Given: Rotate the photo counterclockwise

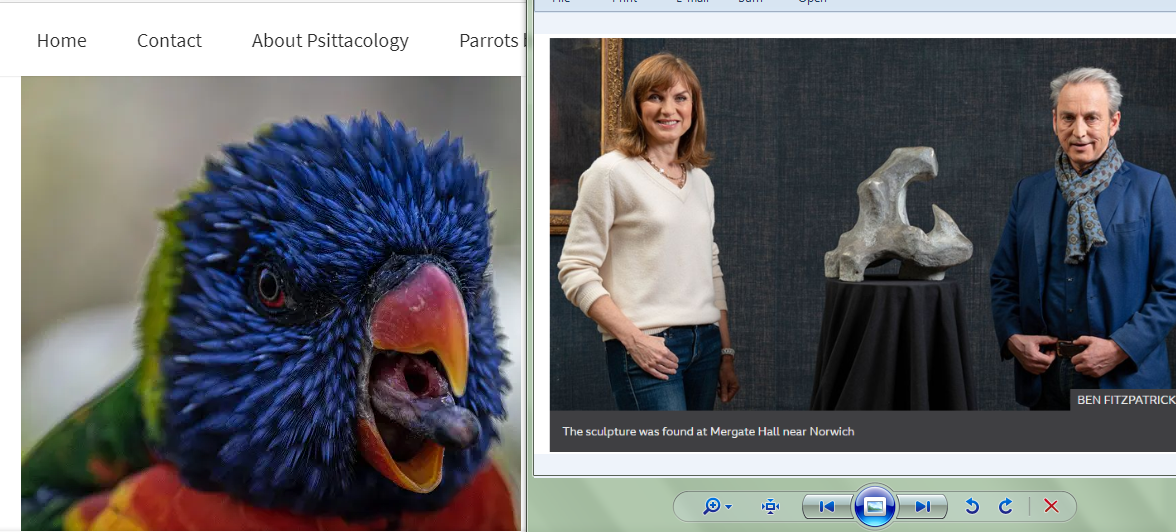Looking at the screenshot, I should (x=972, y=506).
